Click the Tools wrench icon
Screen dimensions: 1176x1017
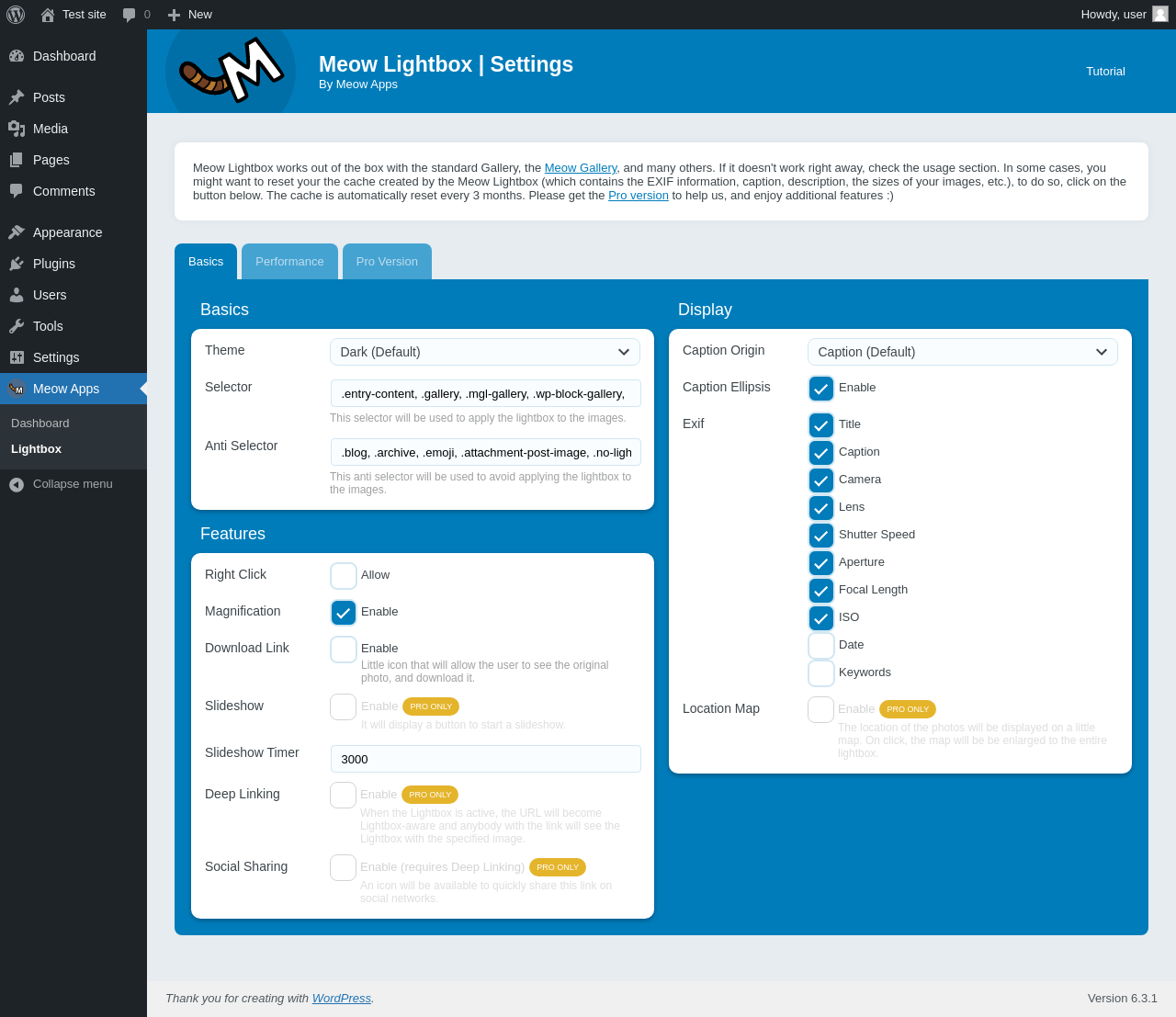click(x=17, y=326)
